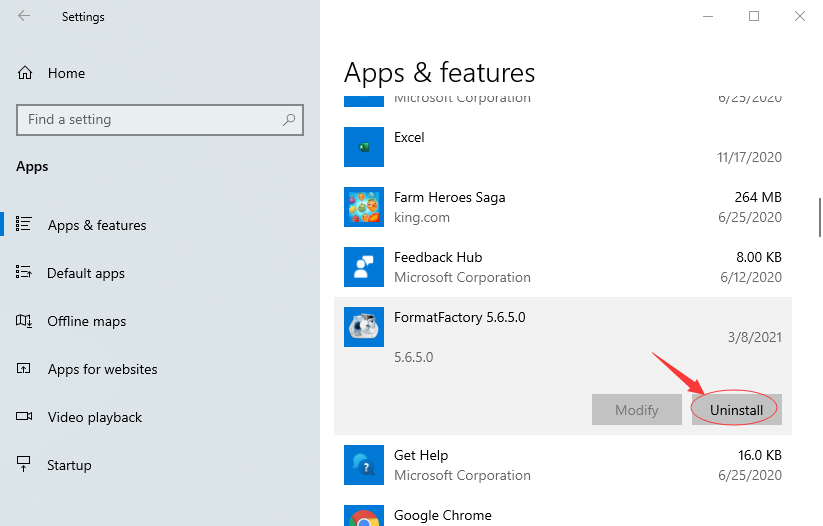Focus the Find a setting search box

point(160,120)
